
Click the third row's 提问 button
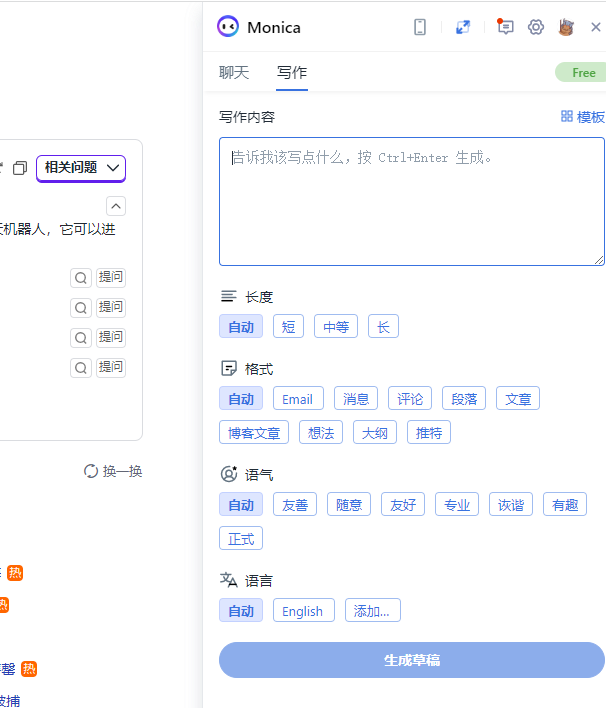coord(111,337)
